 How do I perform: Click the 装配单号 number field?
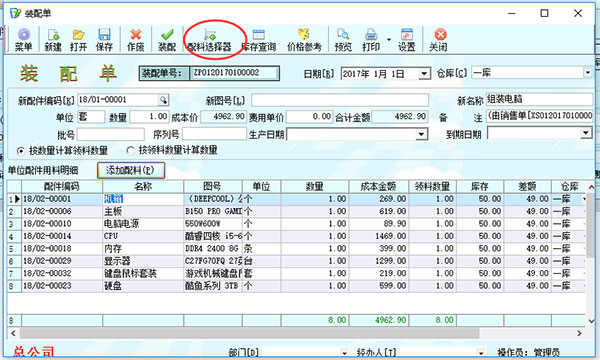tap(234, 73)
